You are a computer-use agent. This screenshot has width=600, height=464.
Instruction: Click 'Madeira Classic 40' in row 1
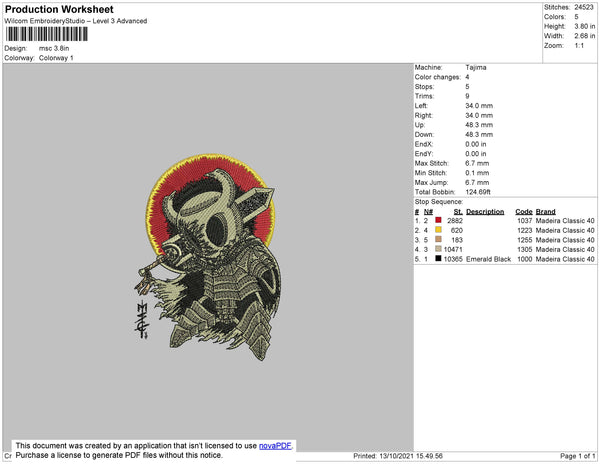[x=565, y=221]
